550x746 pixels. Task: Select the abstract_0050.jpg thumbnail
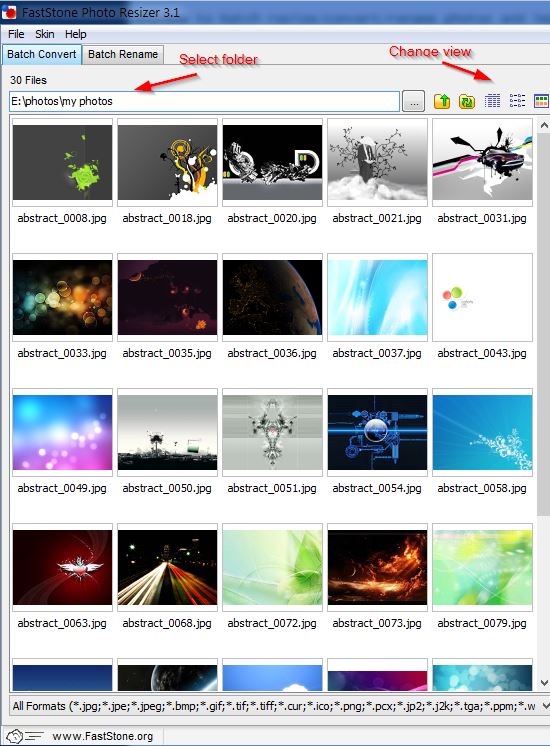167,432
